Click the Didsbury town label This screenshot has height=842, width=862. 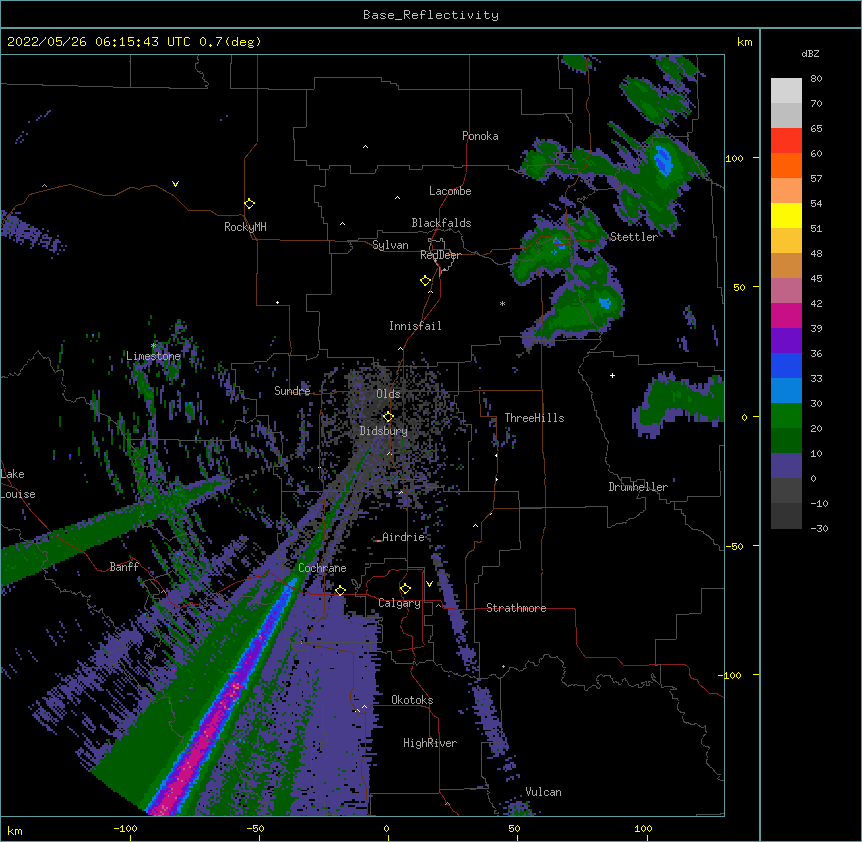384,431
